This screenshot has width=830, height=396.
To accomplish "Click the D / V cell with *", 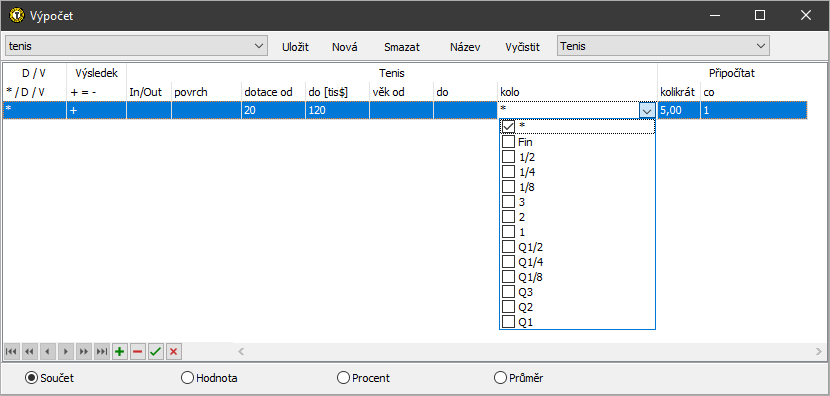I will pos(34,110).
